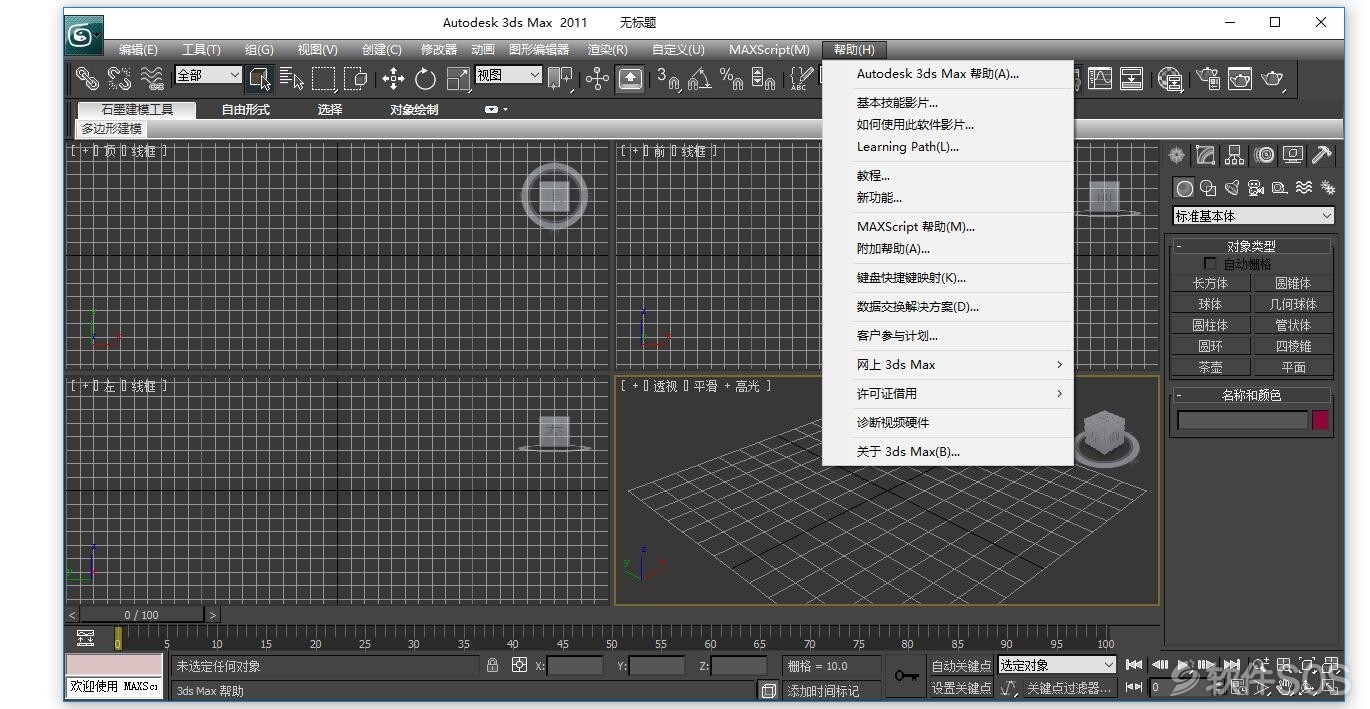Screen dimensions: 1370x709
Task: Open the 标准基本体 primitives dropdown
Action: coord(1253,216)
